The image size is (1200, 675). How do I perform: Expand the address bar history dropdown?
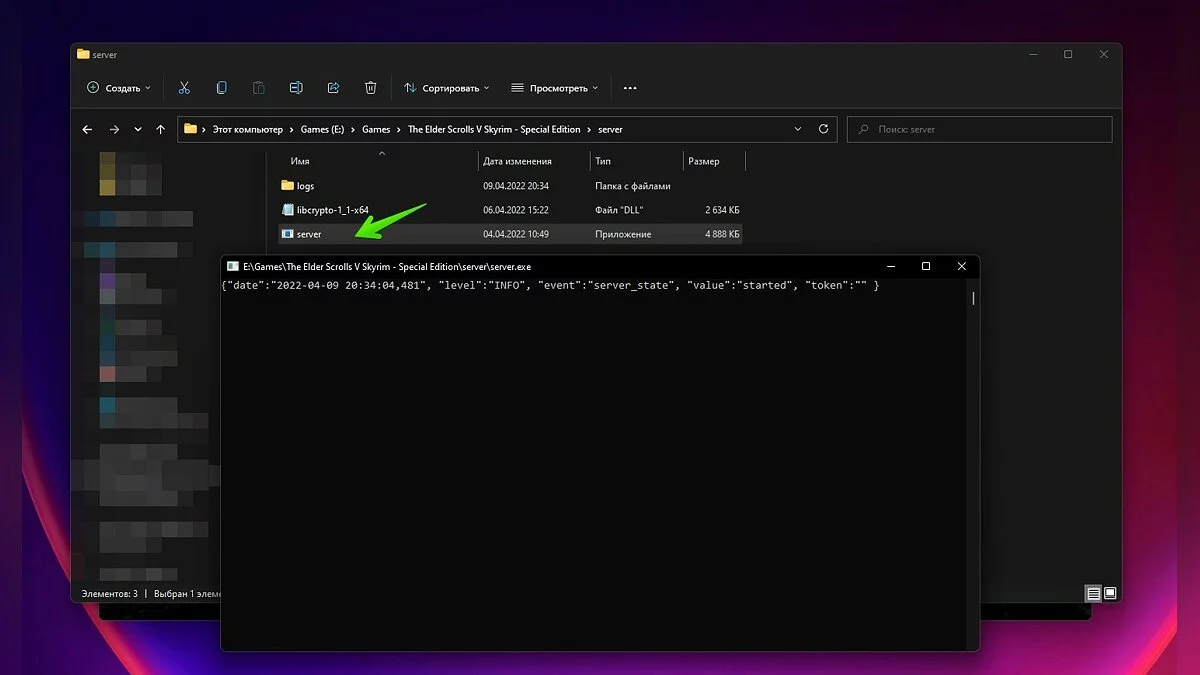[798, 129]
